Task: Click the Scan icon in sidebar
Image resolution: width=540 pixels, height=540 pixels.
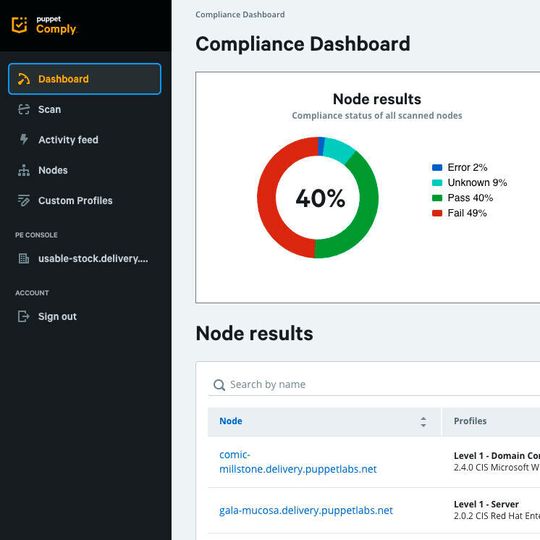Action: [x=23, y=110]
